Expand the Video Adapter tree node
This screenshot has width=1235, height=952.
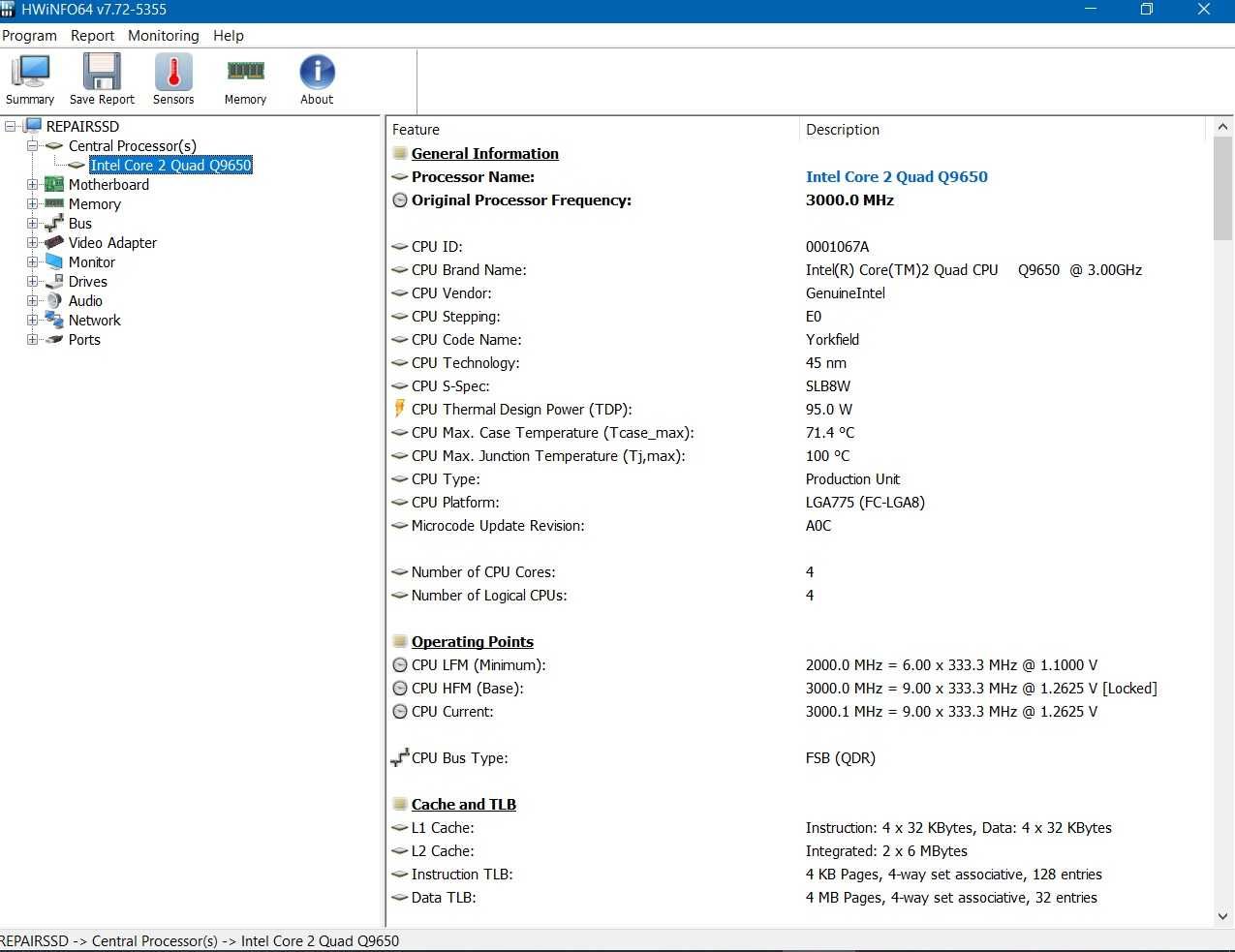pos(32,242)
